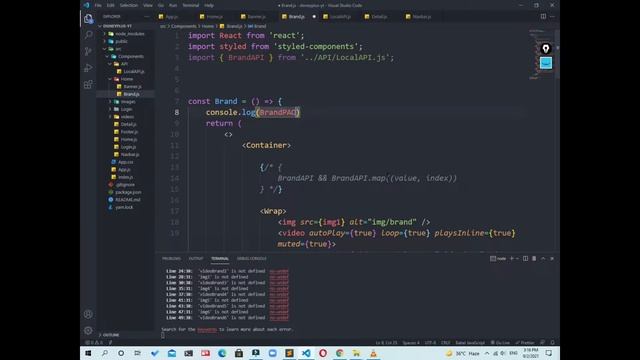Collapse the API folder
Viewport: 640px width, 360px height.
point(110,64)
